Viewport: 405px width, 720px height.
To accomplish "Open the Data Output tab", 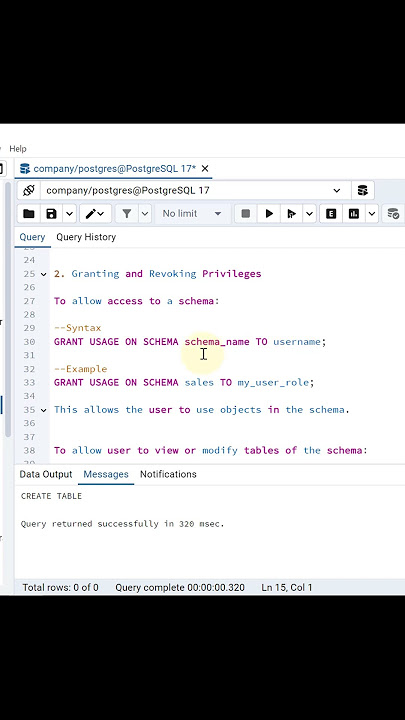I will [x=46, y=474].
